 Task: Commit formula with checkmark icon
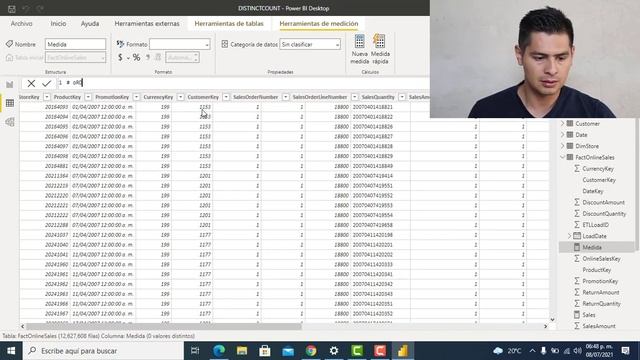47,83
